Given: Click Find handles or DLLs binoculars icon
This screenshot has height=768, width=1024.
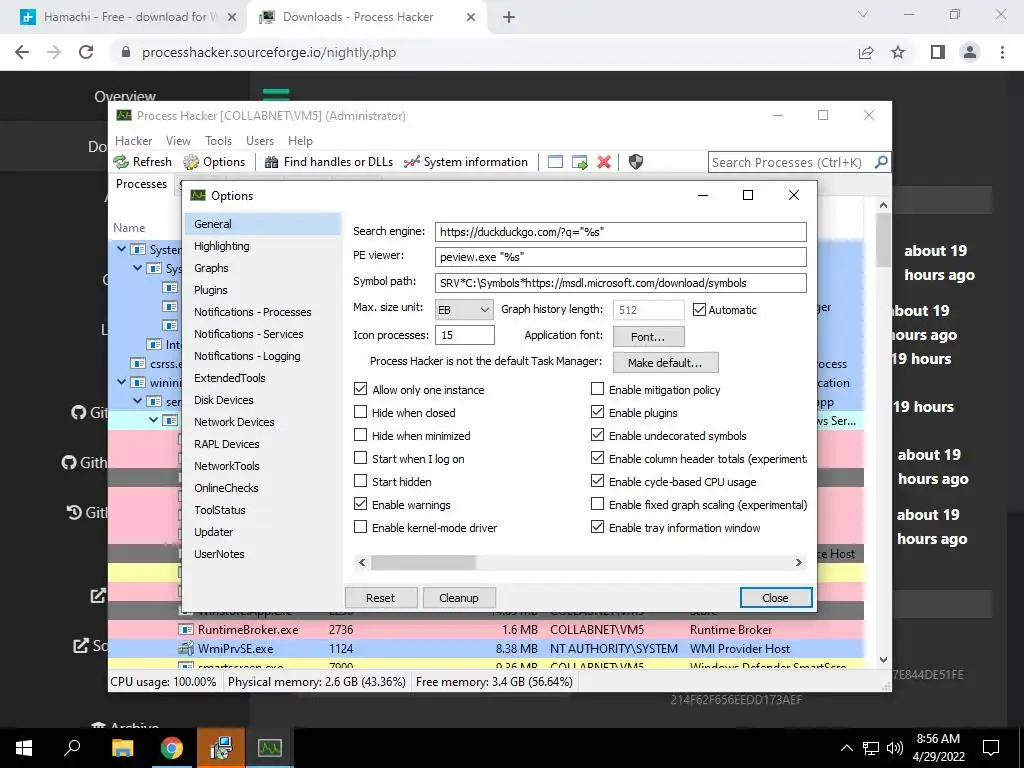Looking at the screenshot, I should pos(272,162).
